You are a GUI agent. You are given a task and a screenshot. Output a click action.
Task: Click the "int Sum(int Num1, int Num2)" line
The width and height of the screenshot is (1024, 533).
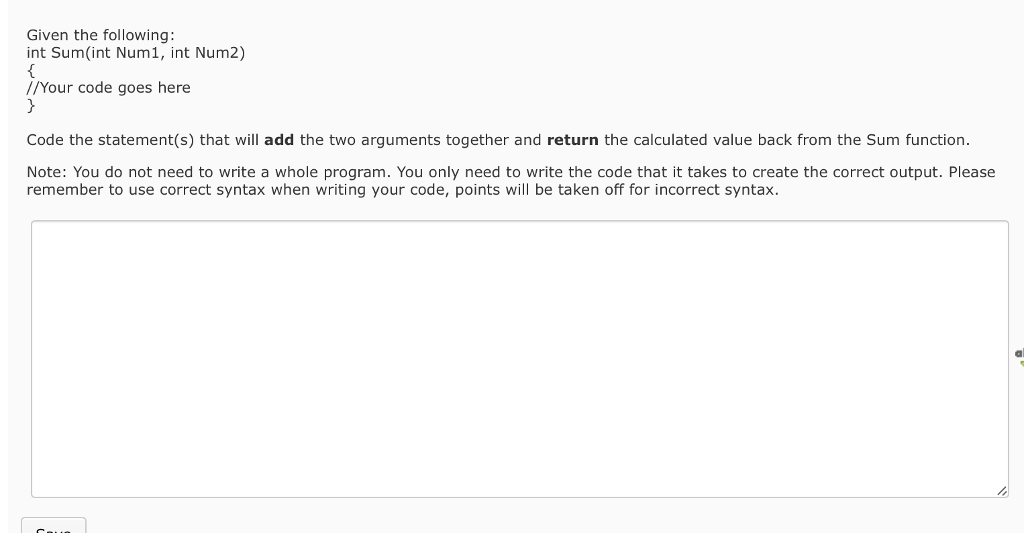point(136,53)
